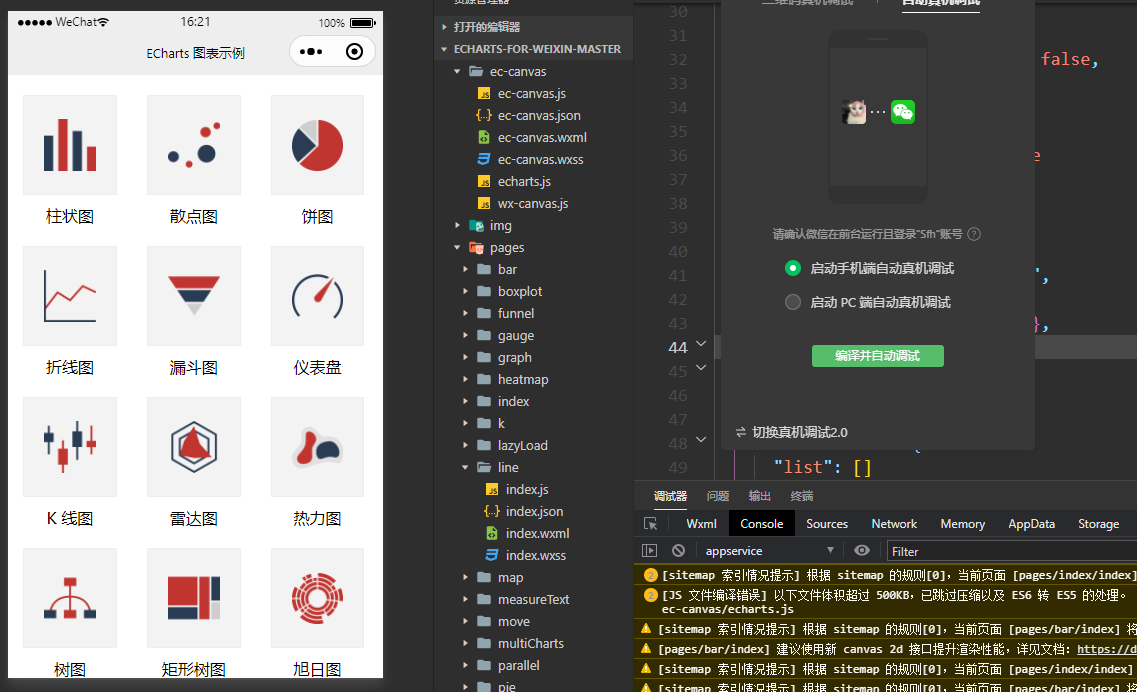1137x692 pixels.
Task: Fold code at line 48 chevron
Action: click(701, 440)
